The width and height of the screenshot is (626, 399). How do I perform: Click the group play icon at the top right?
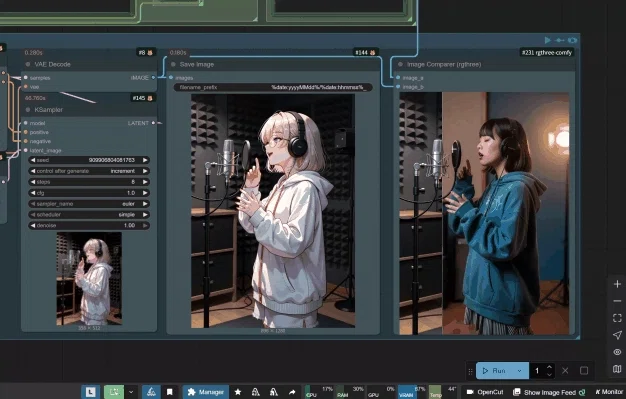pos(548,40)
